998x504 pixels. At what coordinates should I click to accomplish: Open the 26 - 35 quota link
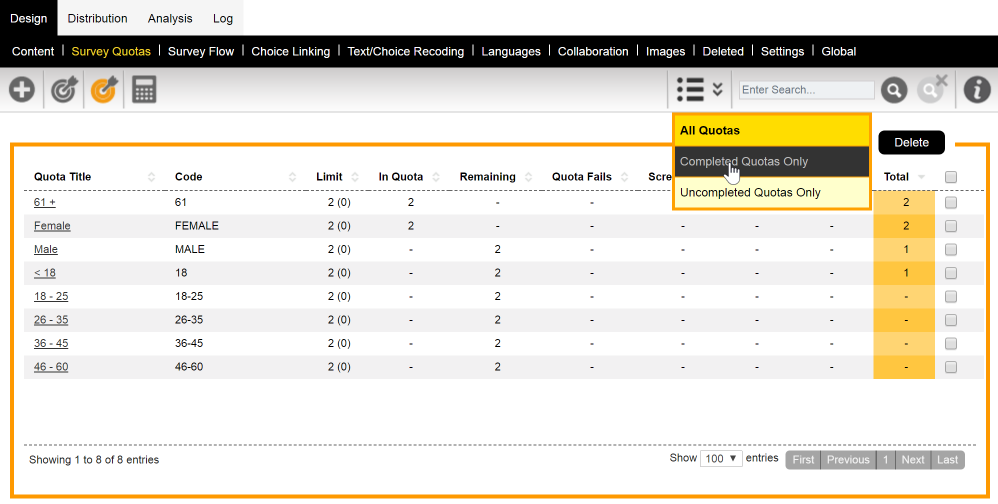point(51,320)
